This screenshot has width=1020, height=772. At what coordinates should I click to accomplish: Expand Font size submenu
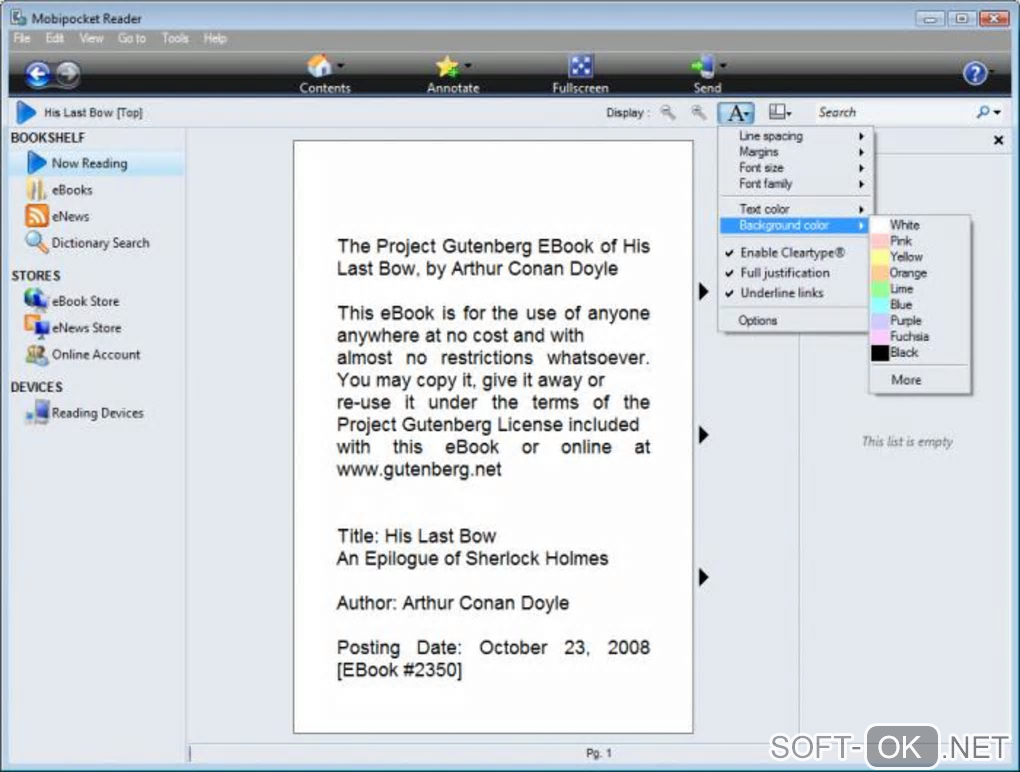pyautogui.click(x=794, y=168)
